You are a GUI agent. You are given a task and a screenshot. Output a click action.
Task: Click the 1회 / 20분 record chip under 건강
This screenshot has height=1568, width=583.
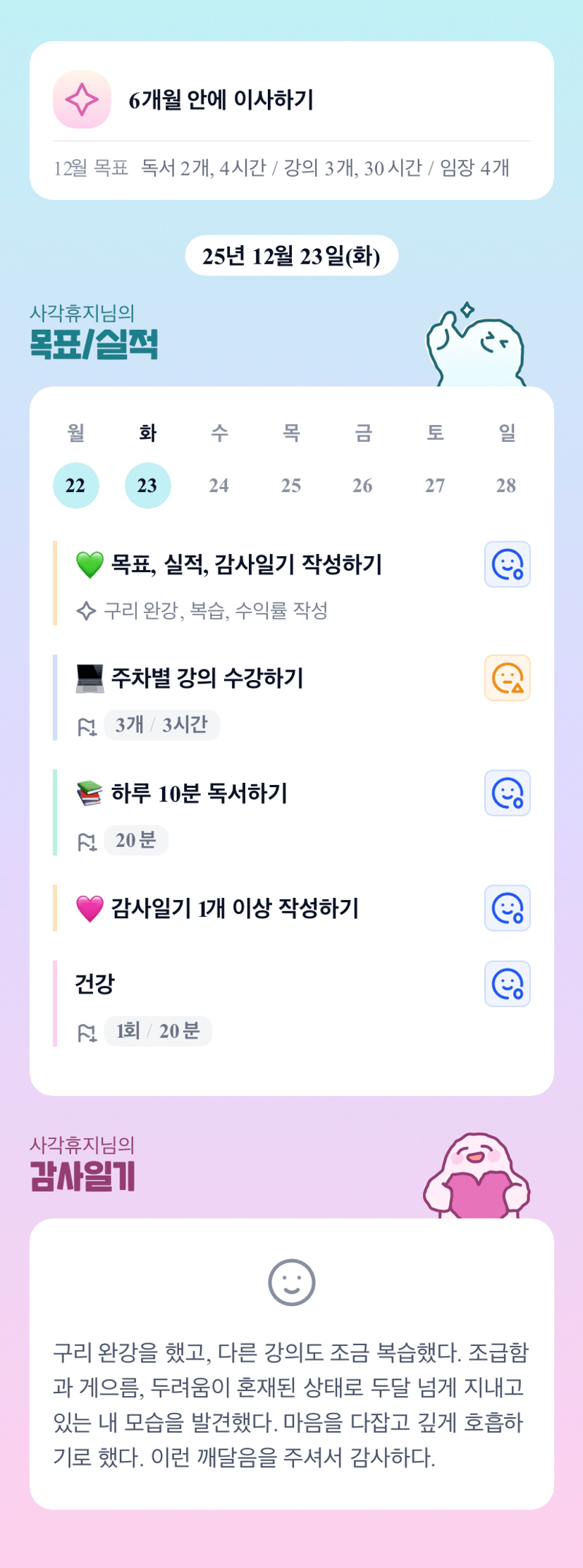coord(158,1031)
